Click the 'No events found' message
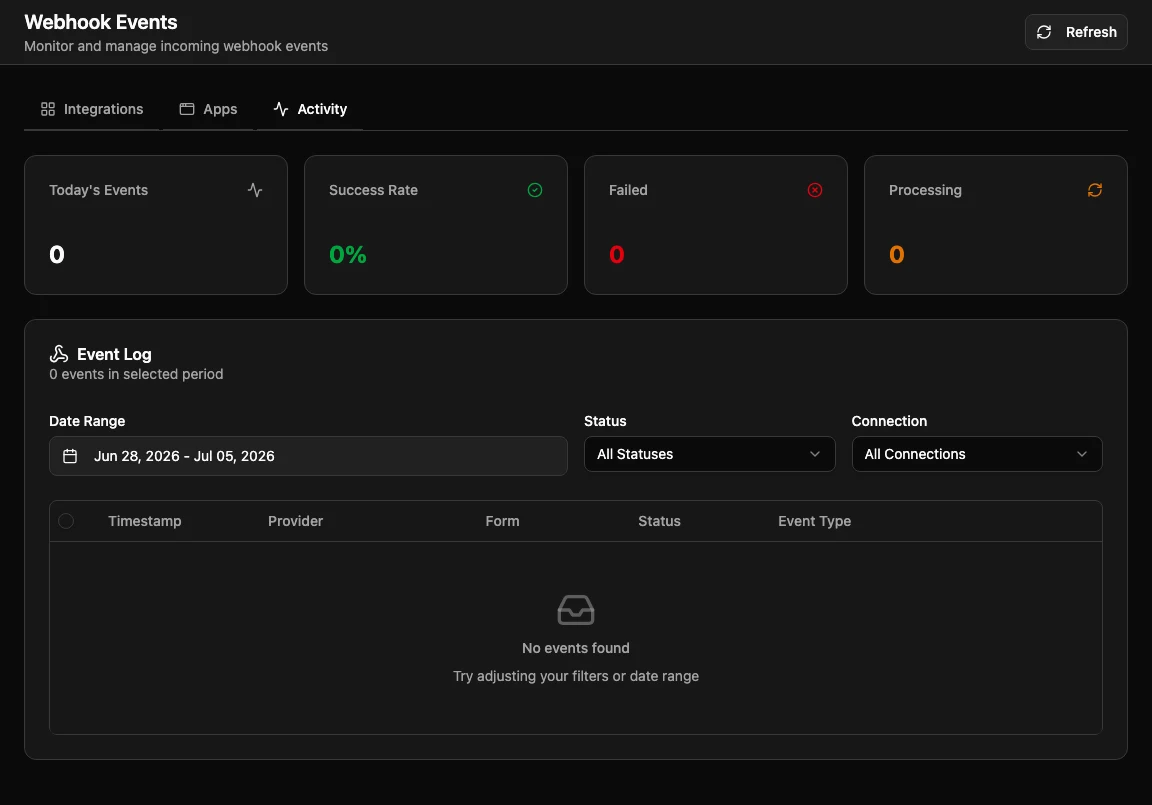Image resolution: width=1152 pixels, height=805 pixels. [x=576, y=648]
